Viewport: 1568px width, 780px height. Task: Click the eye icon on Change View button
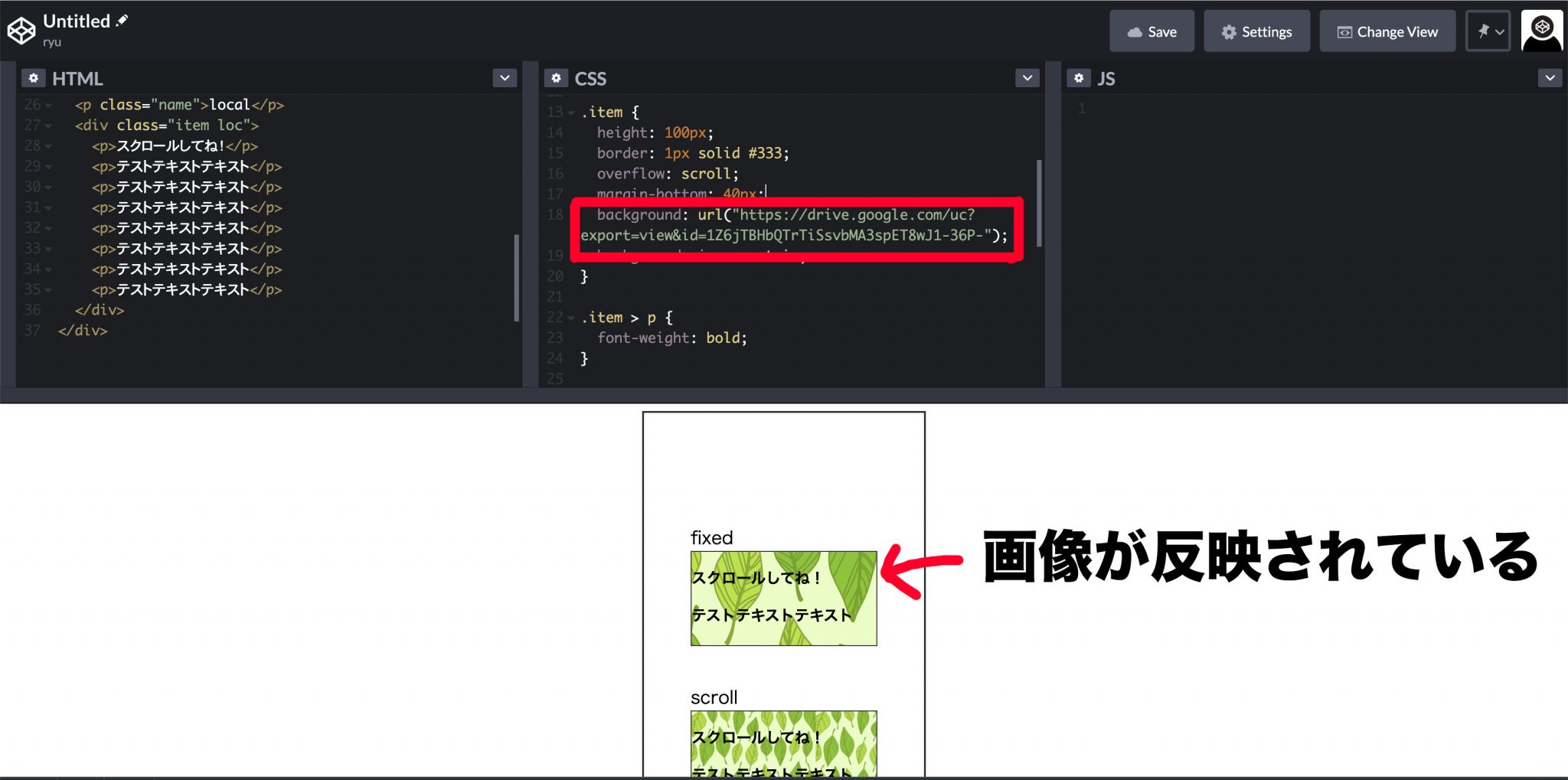tap(1344, 31)
